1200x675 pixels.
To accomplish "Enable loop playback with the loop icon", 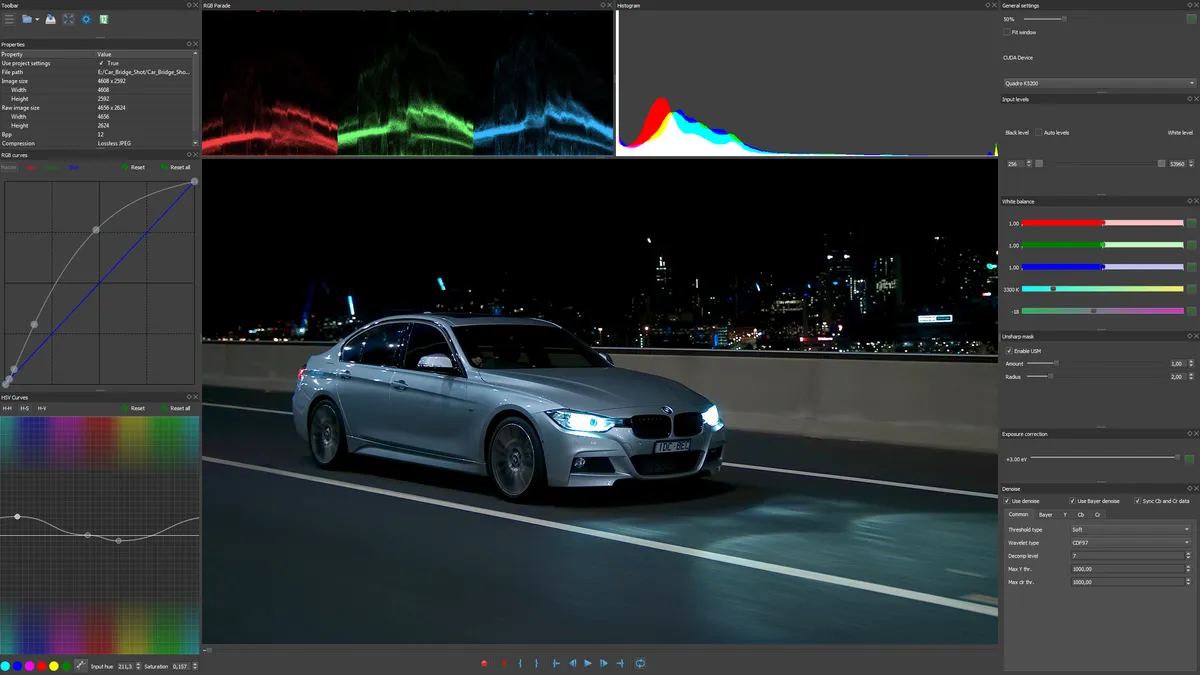I will pos(641,663).
